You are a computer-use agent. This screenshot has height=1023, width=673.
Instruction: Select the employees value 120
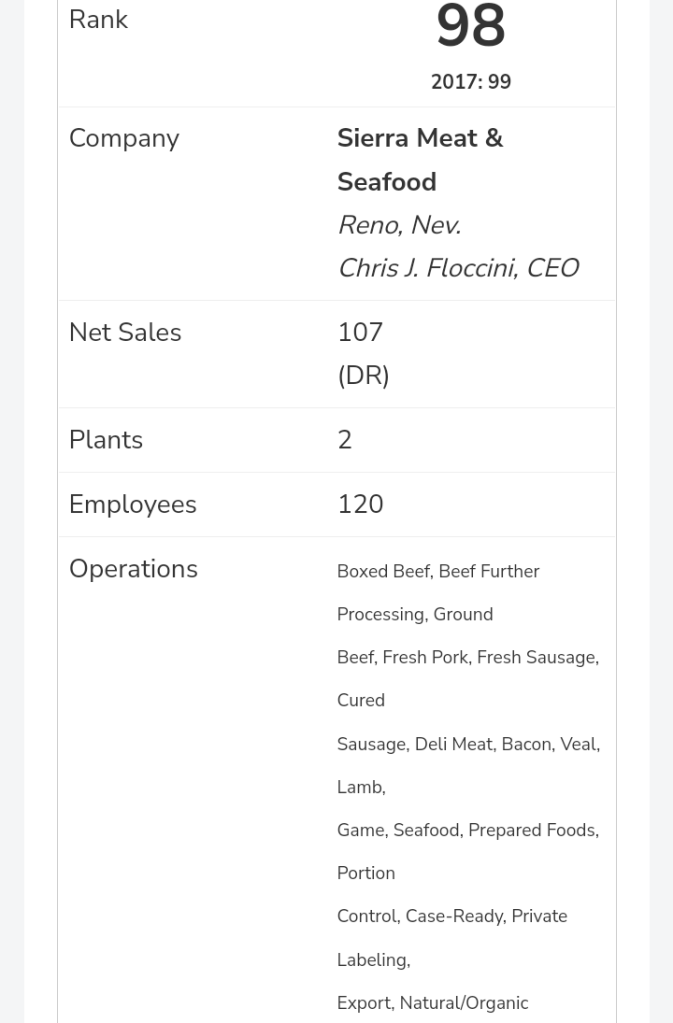[360, 504]
